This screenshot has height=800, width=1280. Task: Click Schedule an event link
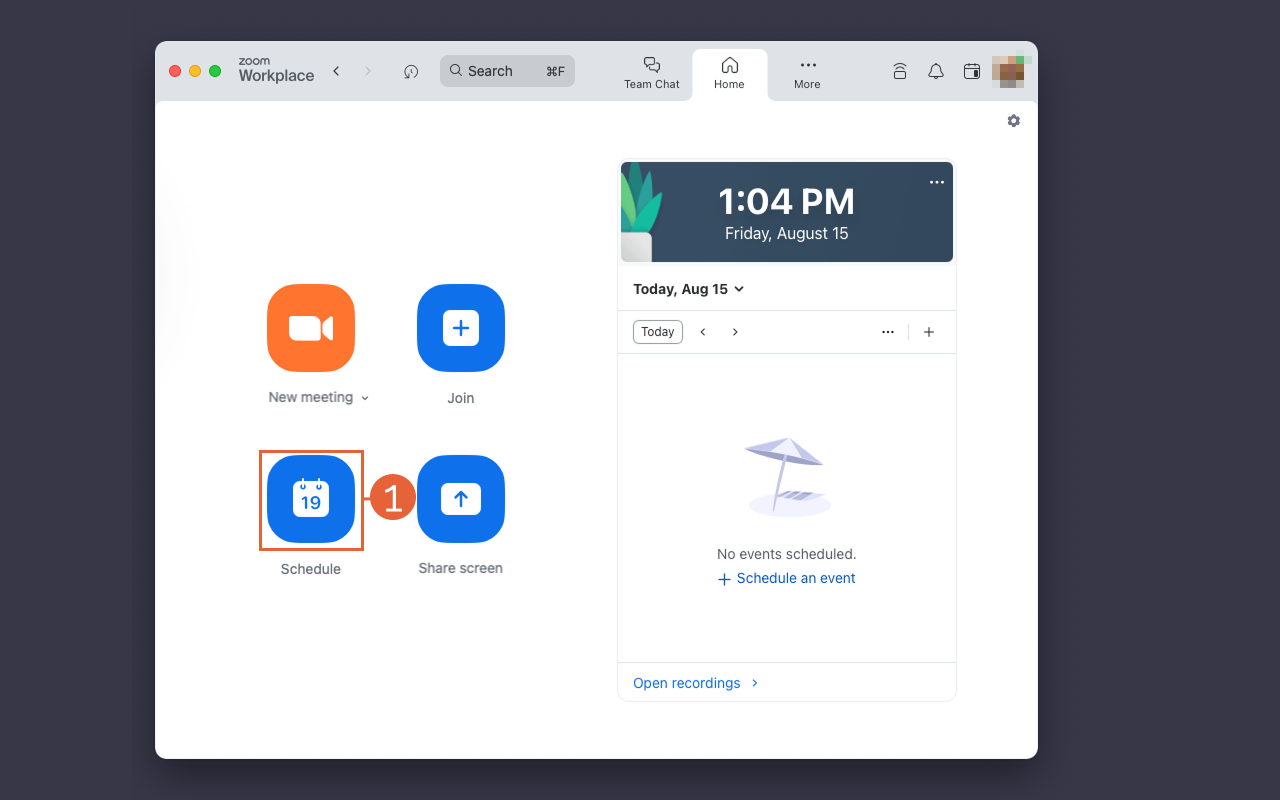pos(786,578)
